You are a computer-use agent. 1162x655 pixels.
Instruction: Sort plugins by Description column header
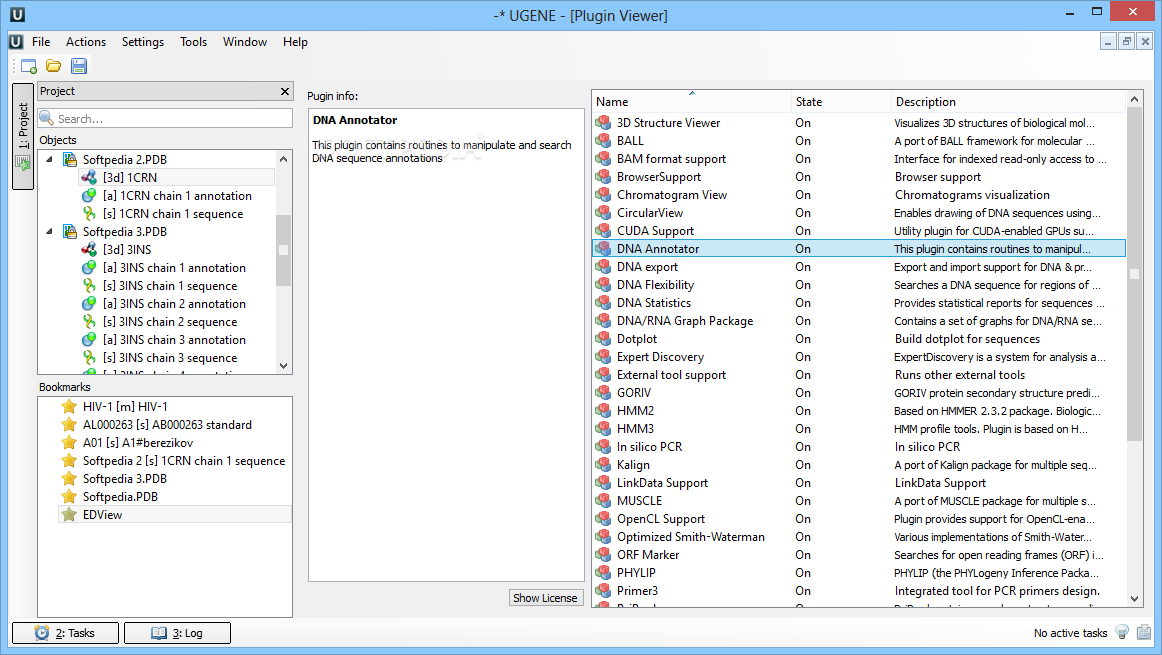[1008, 102]
